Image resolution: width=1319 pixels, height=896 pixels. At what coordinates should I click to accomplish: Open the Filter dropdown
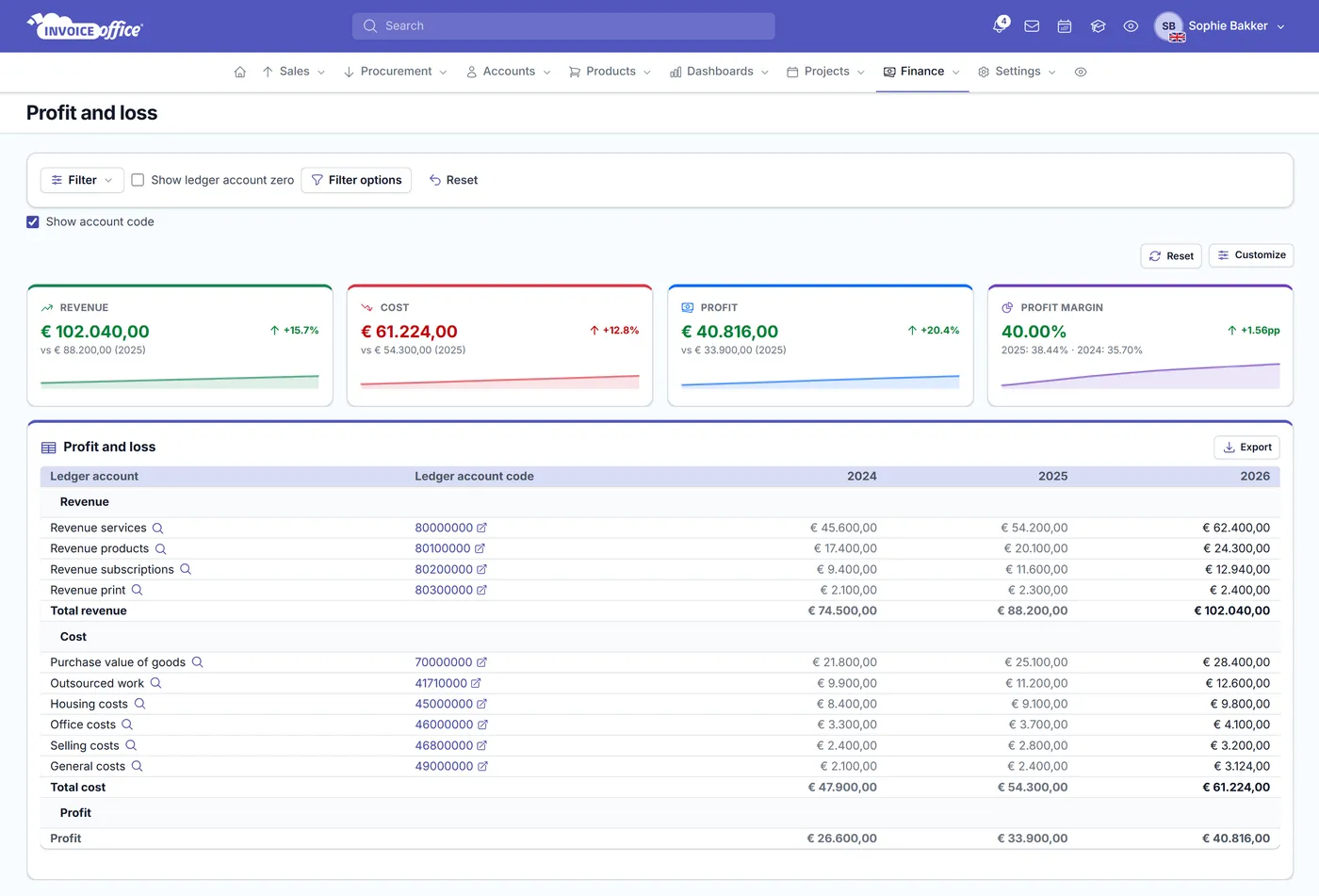(x=82, y=180)
